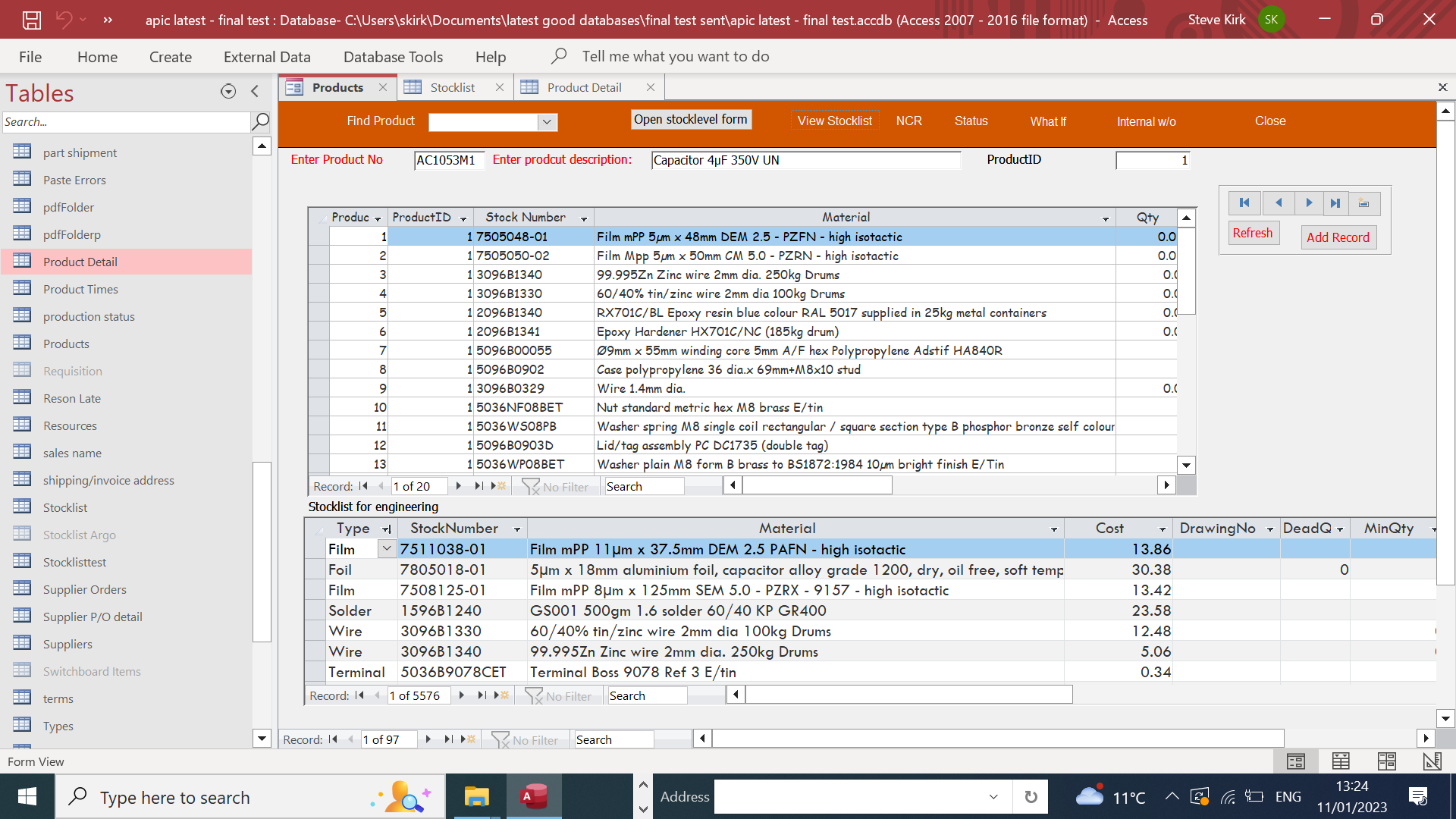The width and height of the screenshot is (1456, 819).
Task: Open the External Data ribbon tab
Action: (x=267, y=56)
